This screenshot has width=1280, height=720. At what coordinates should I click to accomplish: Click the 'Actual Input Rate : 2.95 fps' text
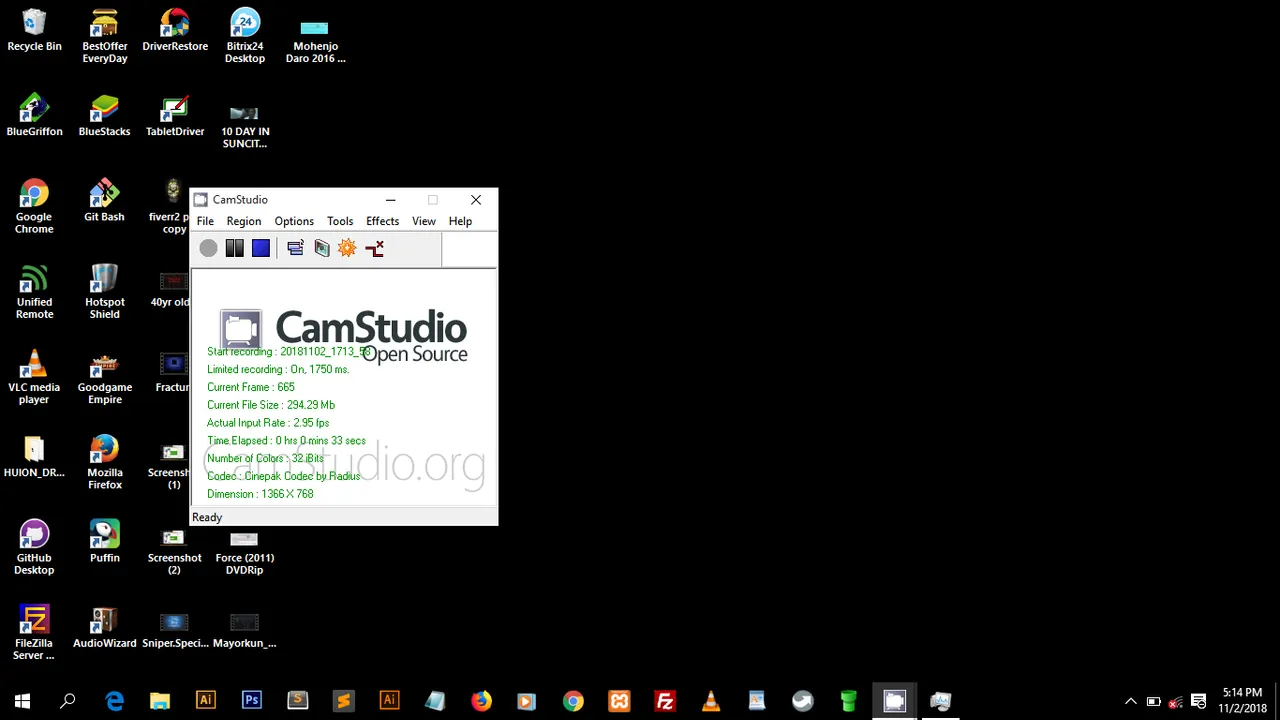point(268,423)
